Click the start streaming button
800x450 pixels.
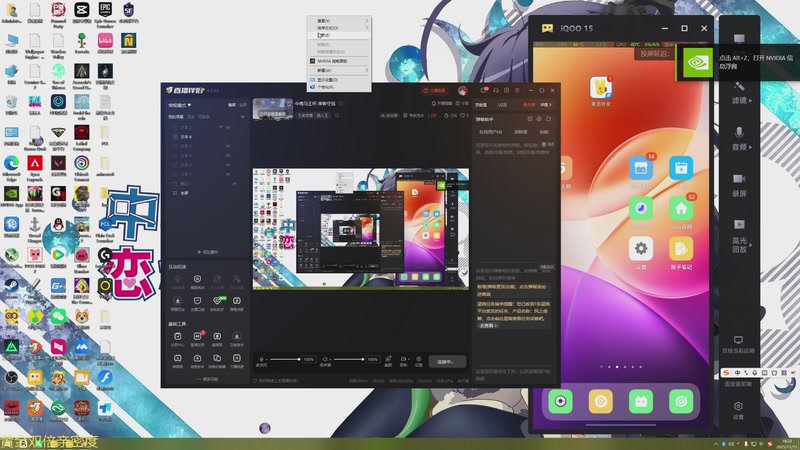446,361
